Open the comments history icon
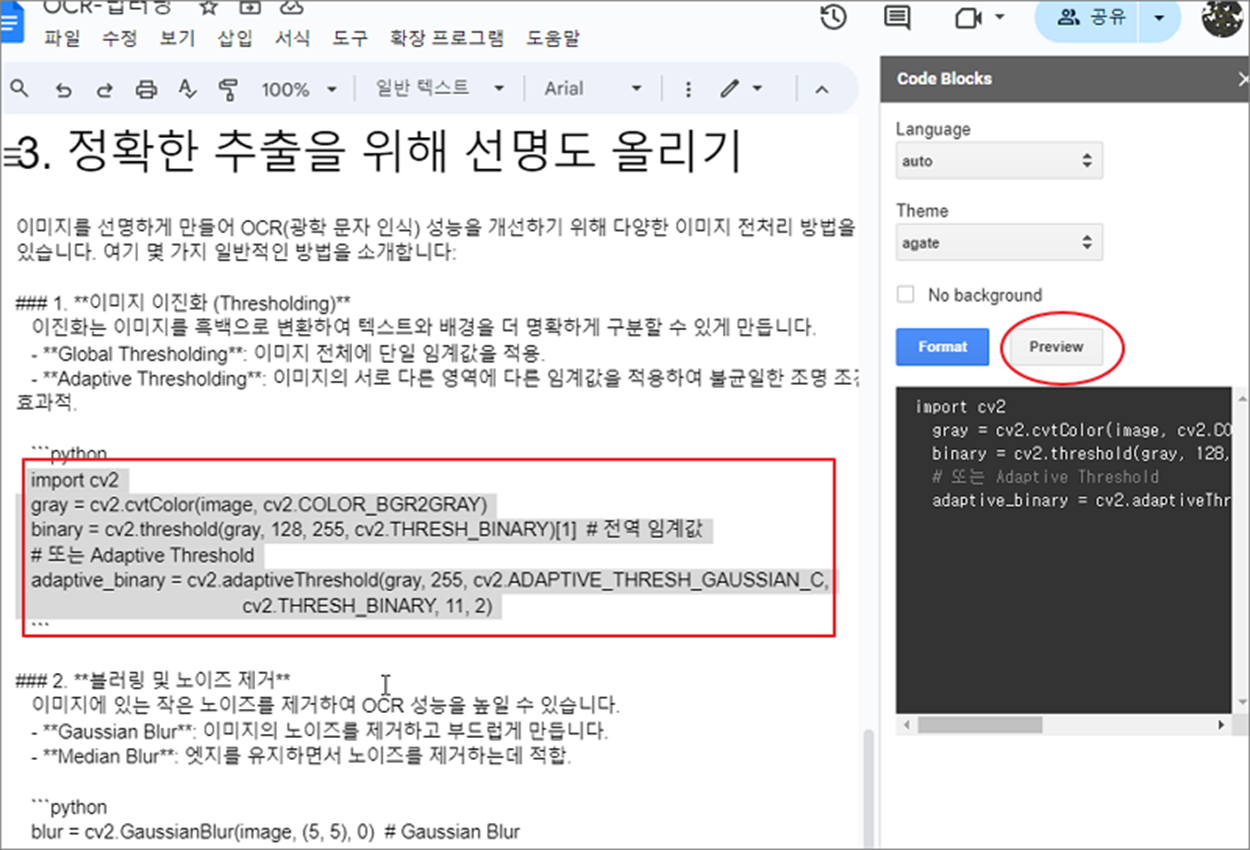The image size is (1250, 850). 898,17
